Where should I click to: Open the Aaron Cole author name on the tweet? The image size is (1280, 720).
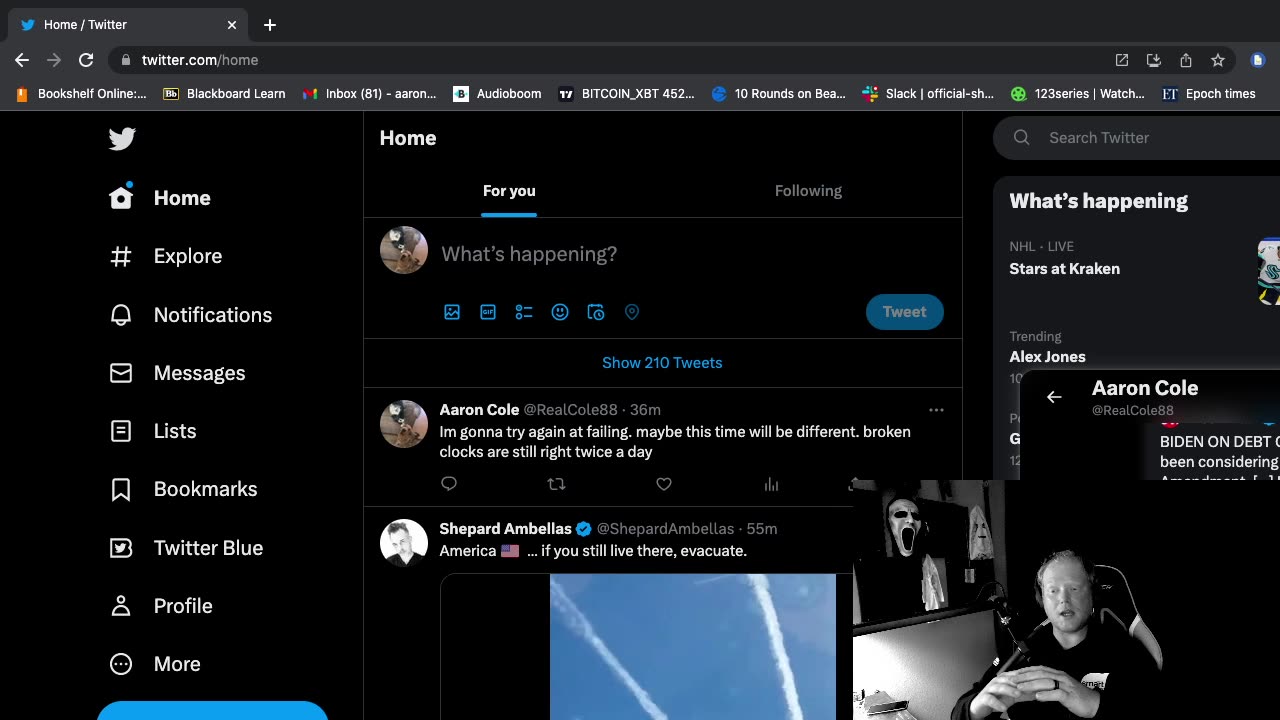479,410
